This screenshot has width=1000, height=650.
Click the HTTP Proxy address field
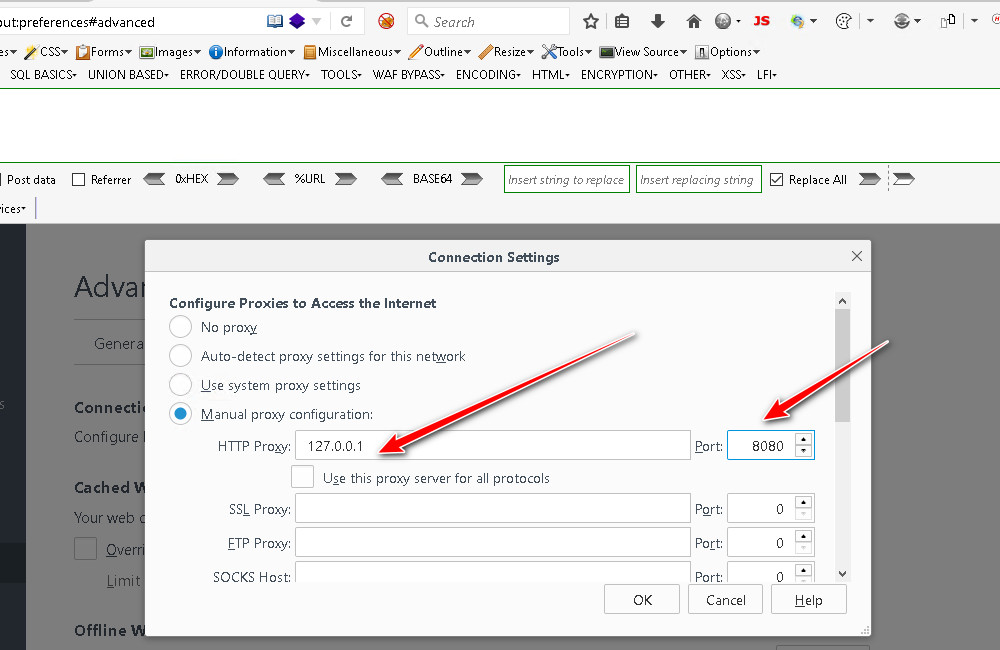click(492, 446)
